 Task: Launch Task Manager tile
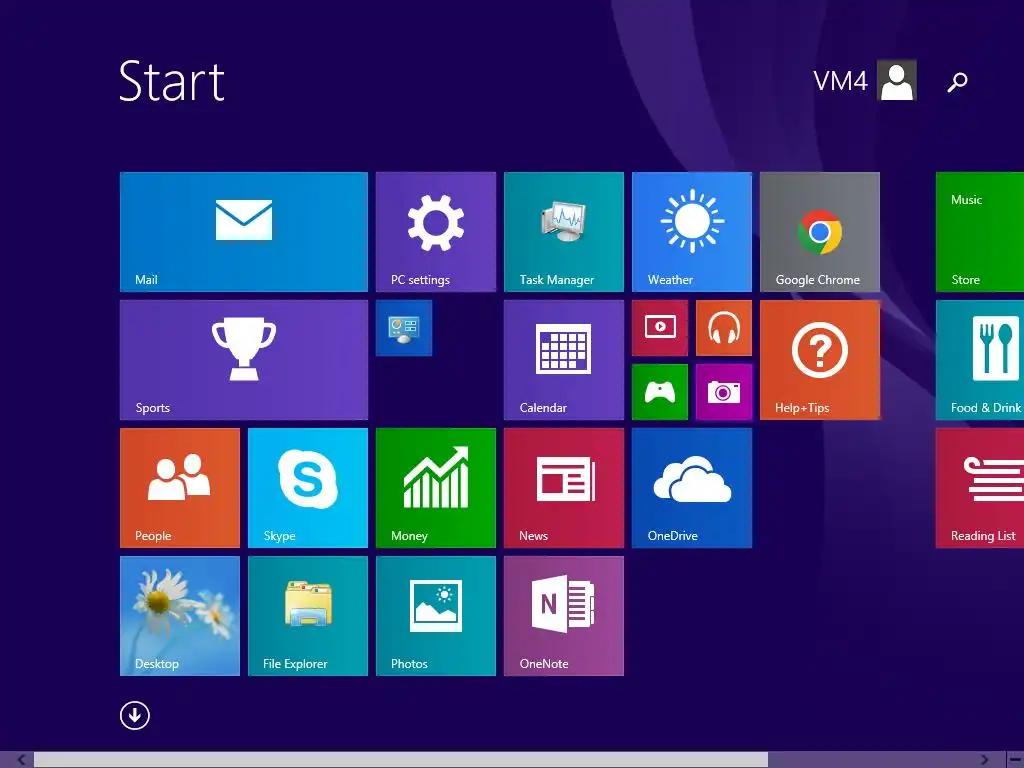point(564,232)
